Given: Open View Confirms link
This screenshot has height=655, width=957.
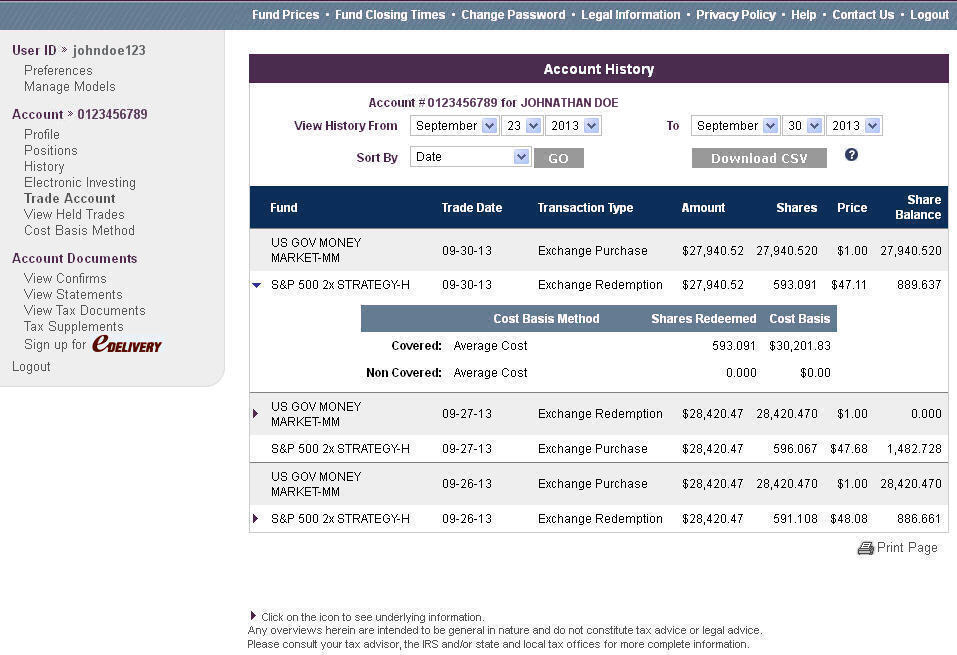Looking at the screenshot, I should click(x=65, y=278).
